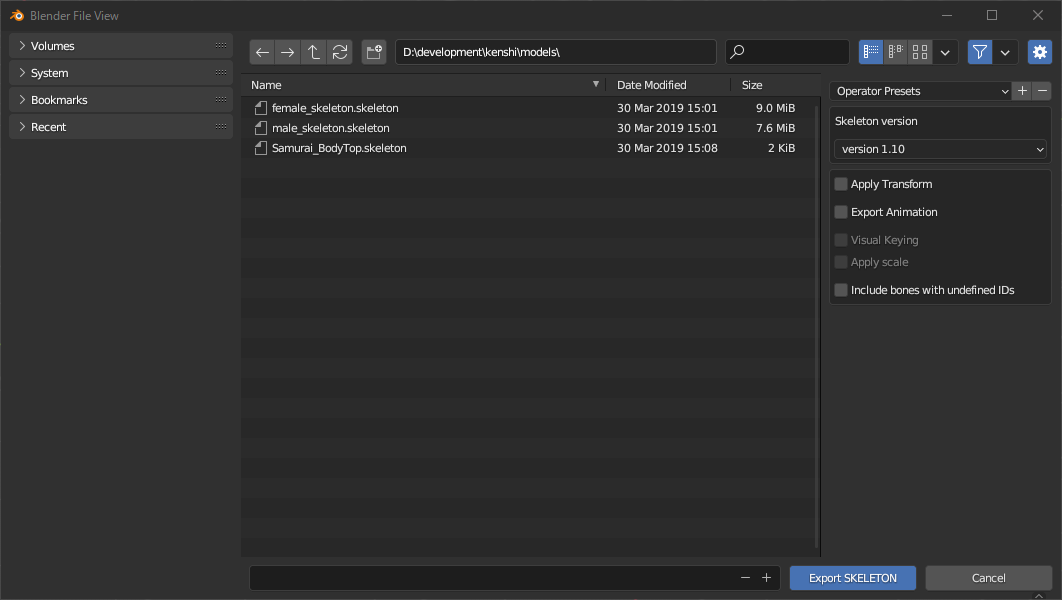Screen dimensions: 1062x600
Task: Click the Volumes panel drag grip
Action: [221, 45]
